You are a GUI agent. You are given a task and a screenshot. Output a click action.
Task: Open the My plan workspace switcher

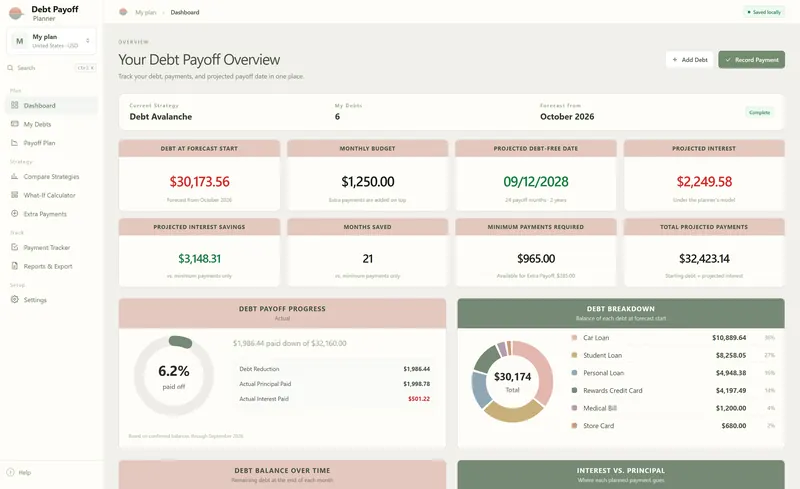(x=51, y=41)
